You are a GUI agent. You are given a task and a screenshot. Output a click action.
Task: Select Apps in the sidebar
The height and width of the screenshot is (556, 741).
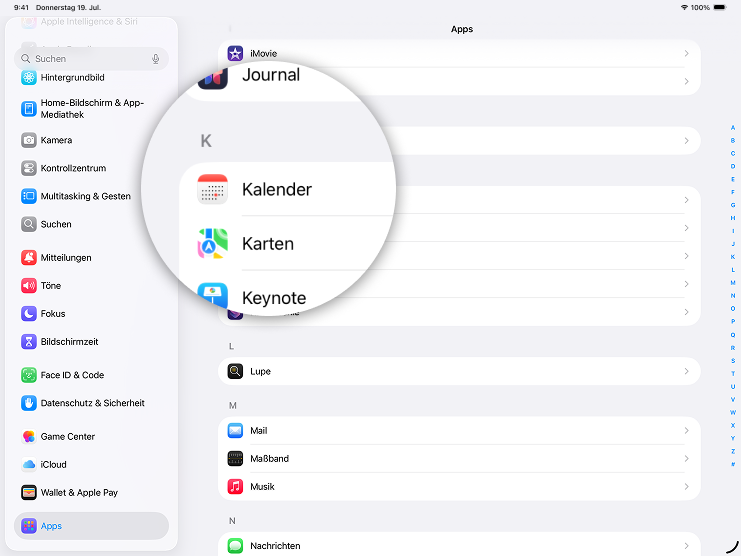click(91, 526)
